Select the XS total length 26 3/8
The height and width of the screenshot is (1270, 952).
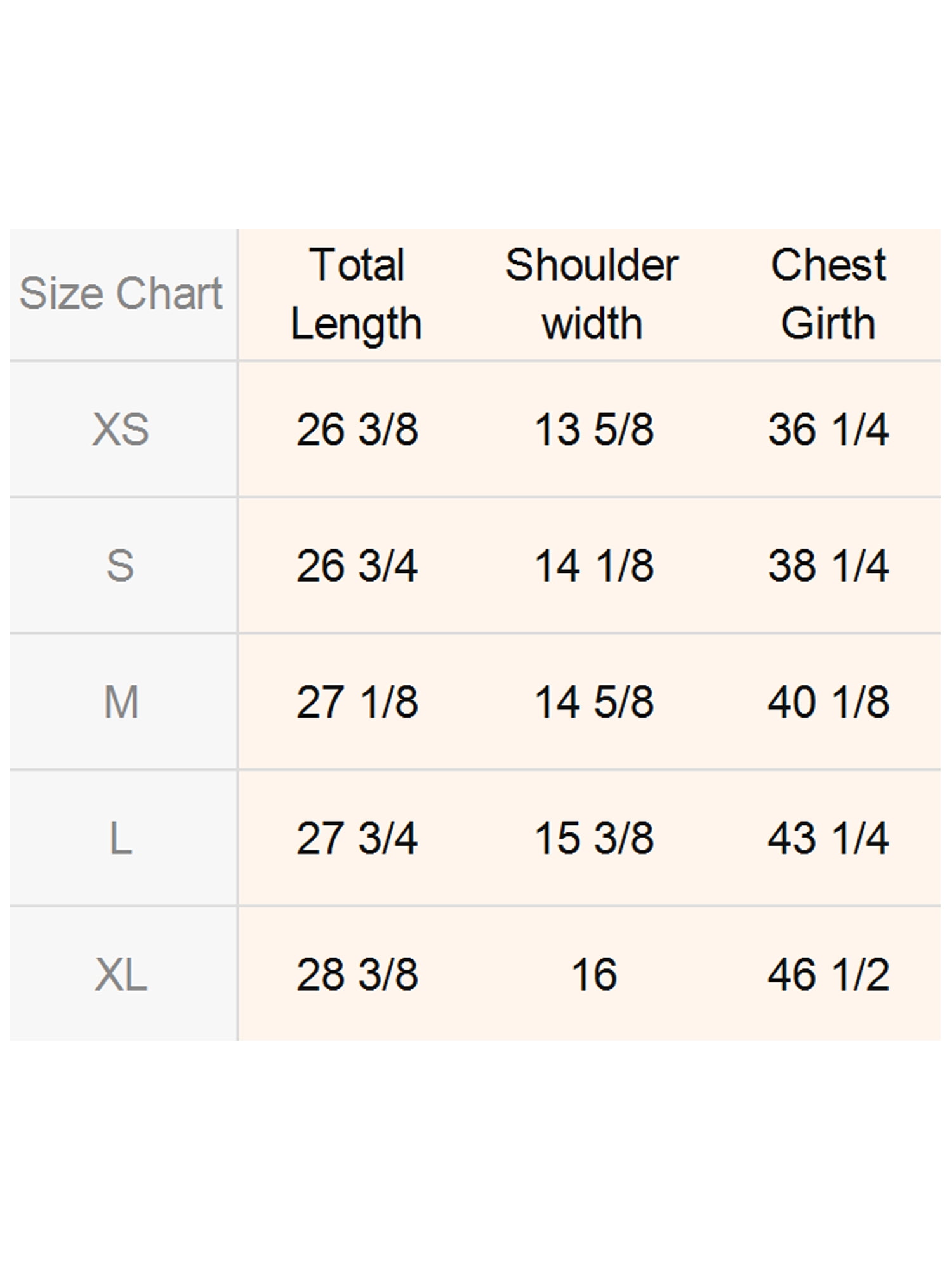(357, 429)
